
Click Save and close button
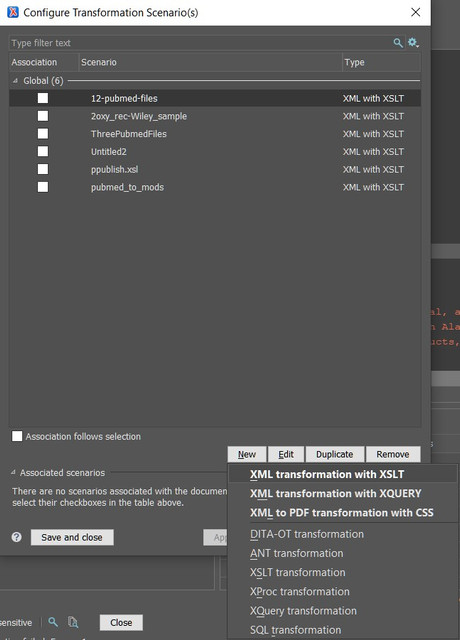click(72, 537)
